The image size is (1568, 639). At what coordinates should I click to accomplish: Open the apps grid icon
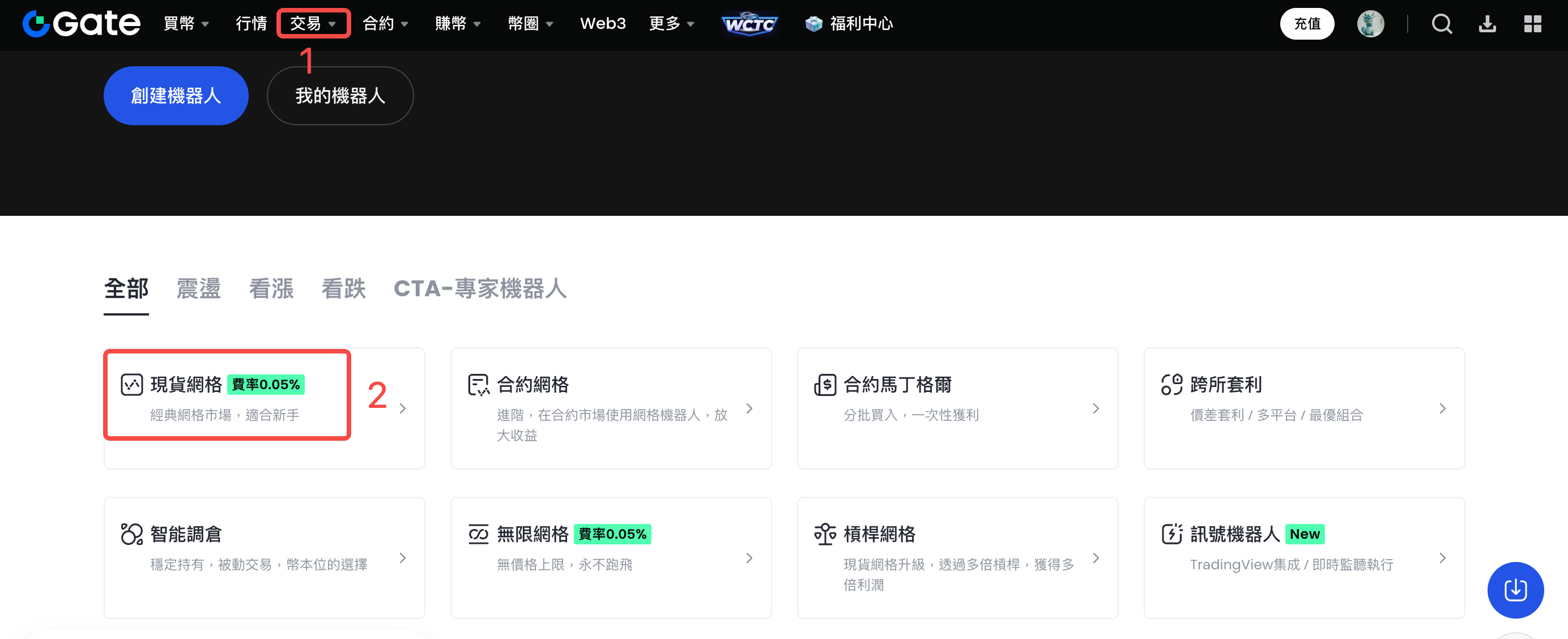point(1532,24)
